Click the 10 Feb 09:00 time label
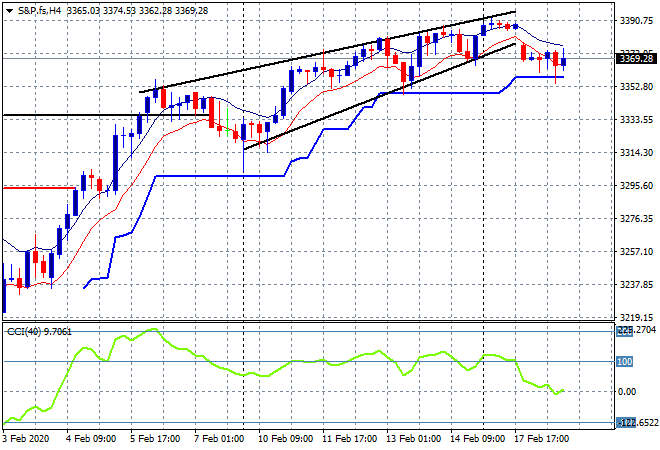The image size is (660, 450). tap(285, 439)
